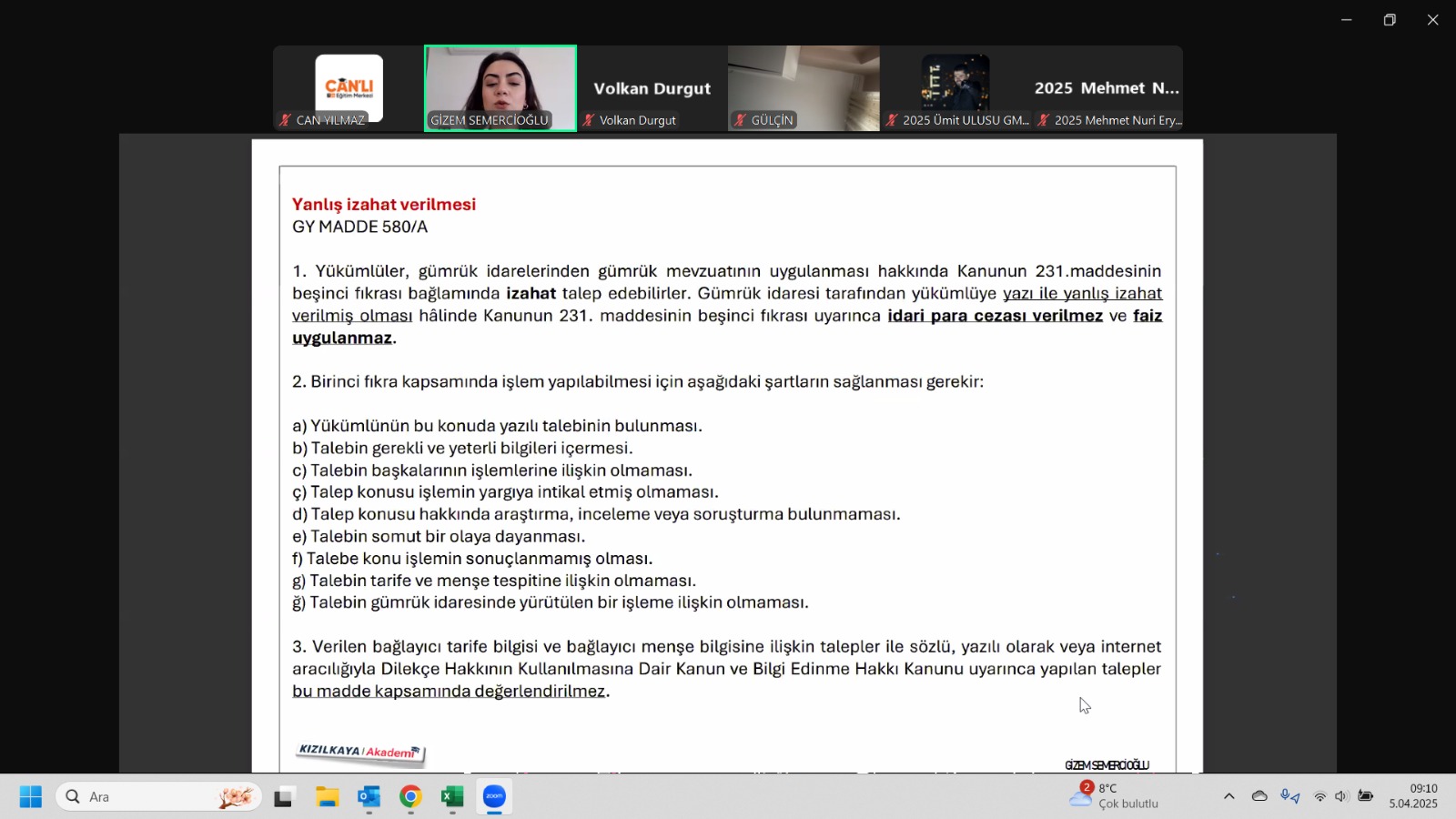Open the Wi-Fi network tray icon

pos(1319,796)
